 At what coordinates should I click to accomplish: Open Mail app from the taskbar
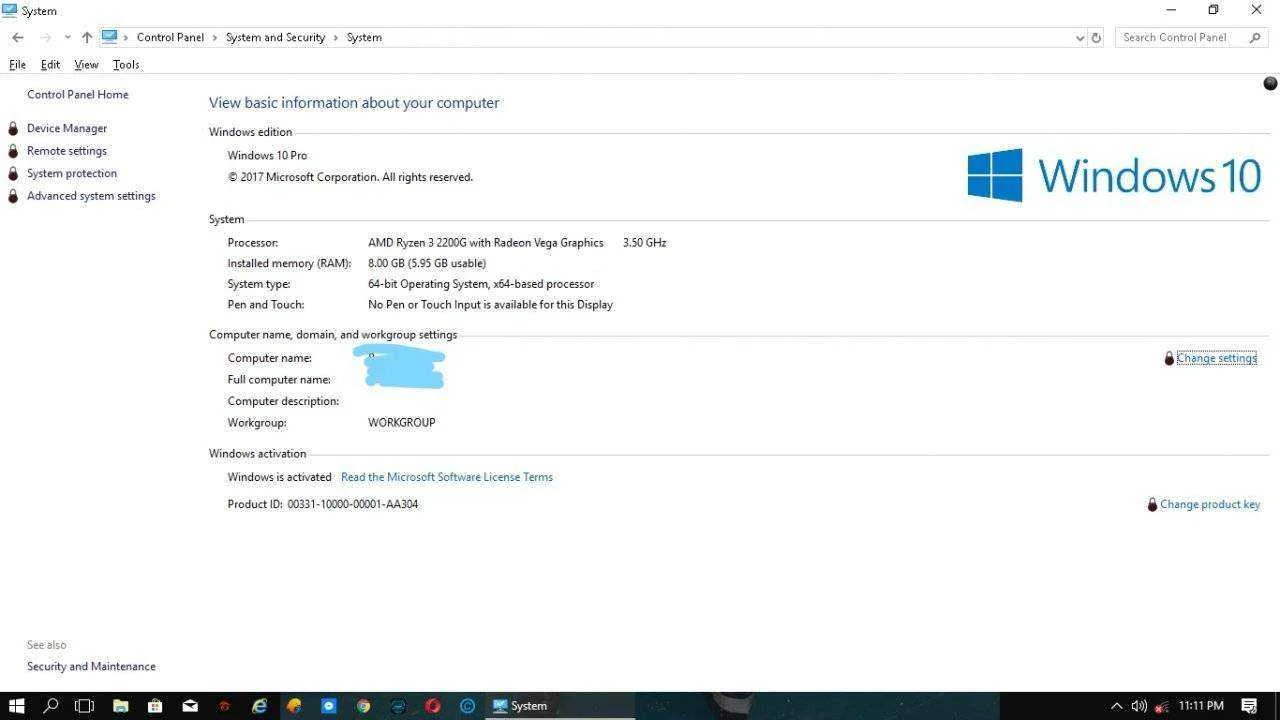190,705
